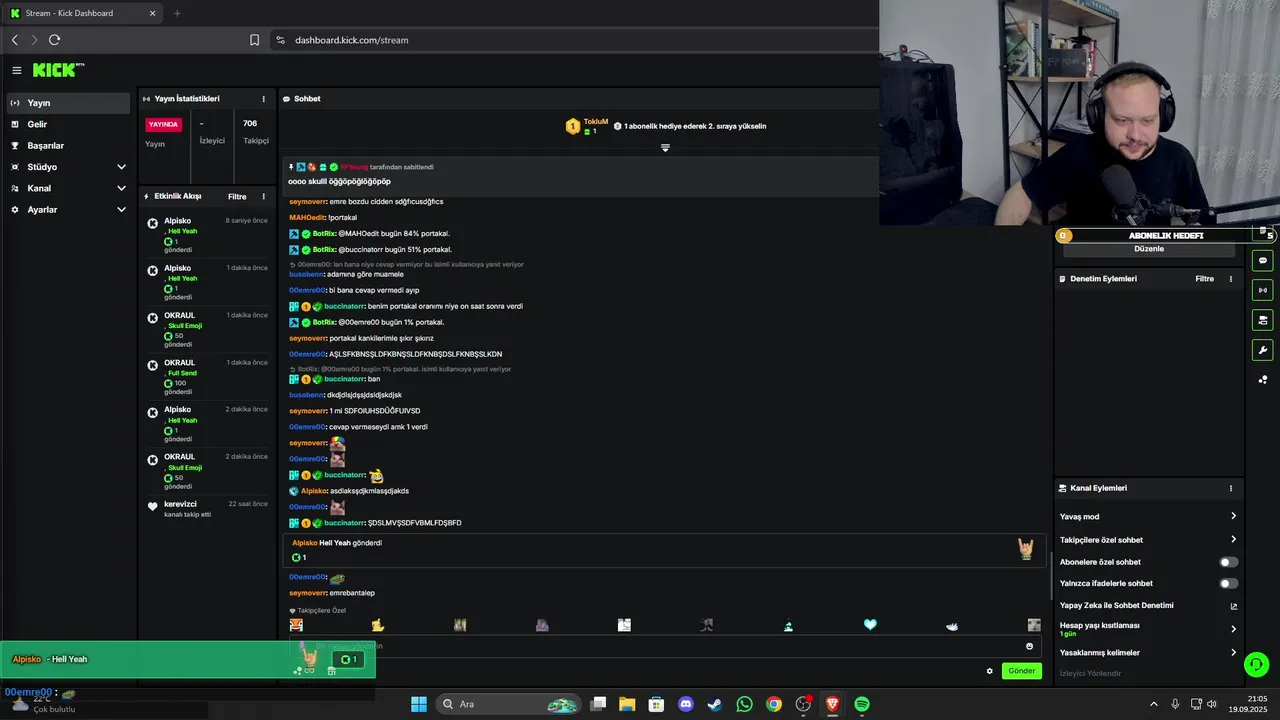Show hidden system tray icons

[1153, 704]
